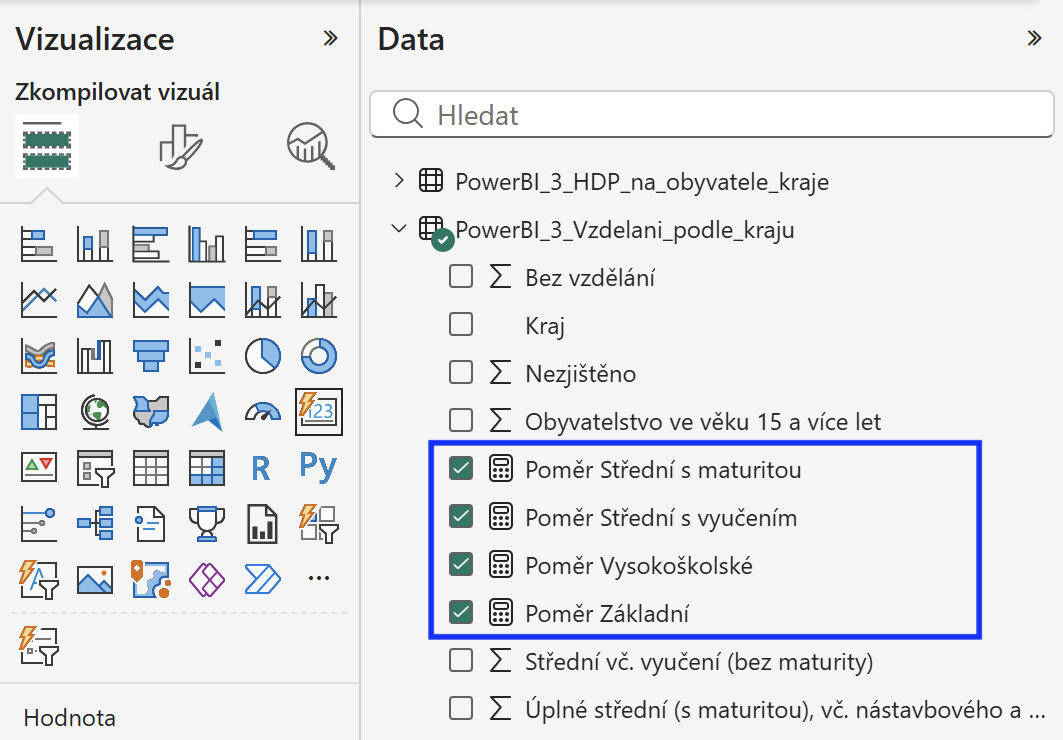The height and width of the screenshot is (740, 1063).
Task: Switch to the Build visual tab icon
Action: pos(47,146)
